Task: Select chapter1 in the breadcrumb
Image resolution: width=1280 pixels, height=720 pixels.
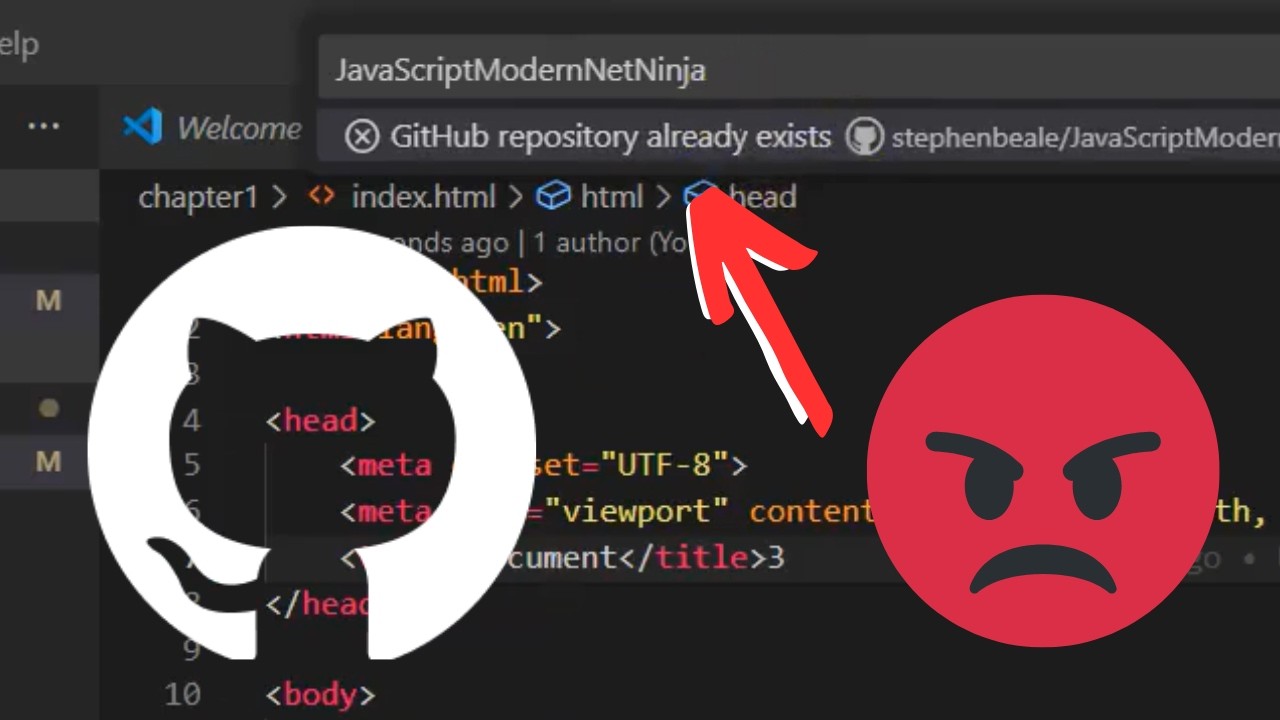Action: click(198, 197)
